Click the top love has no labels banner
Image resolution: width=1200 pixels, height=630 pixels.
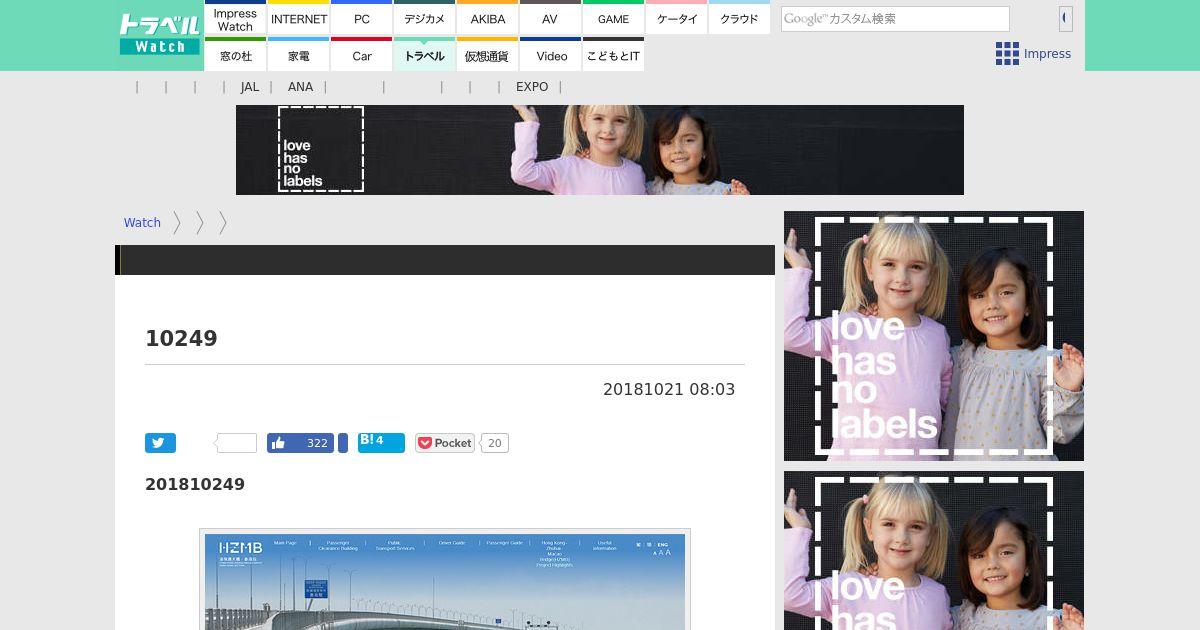(x=600, y=150)
